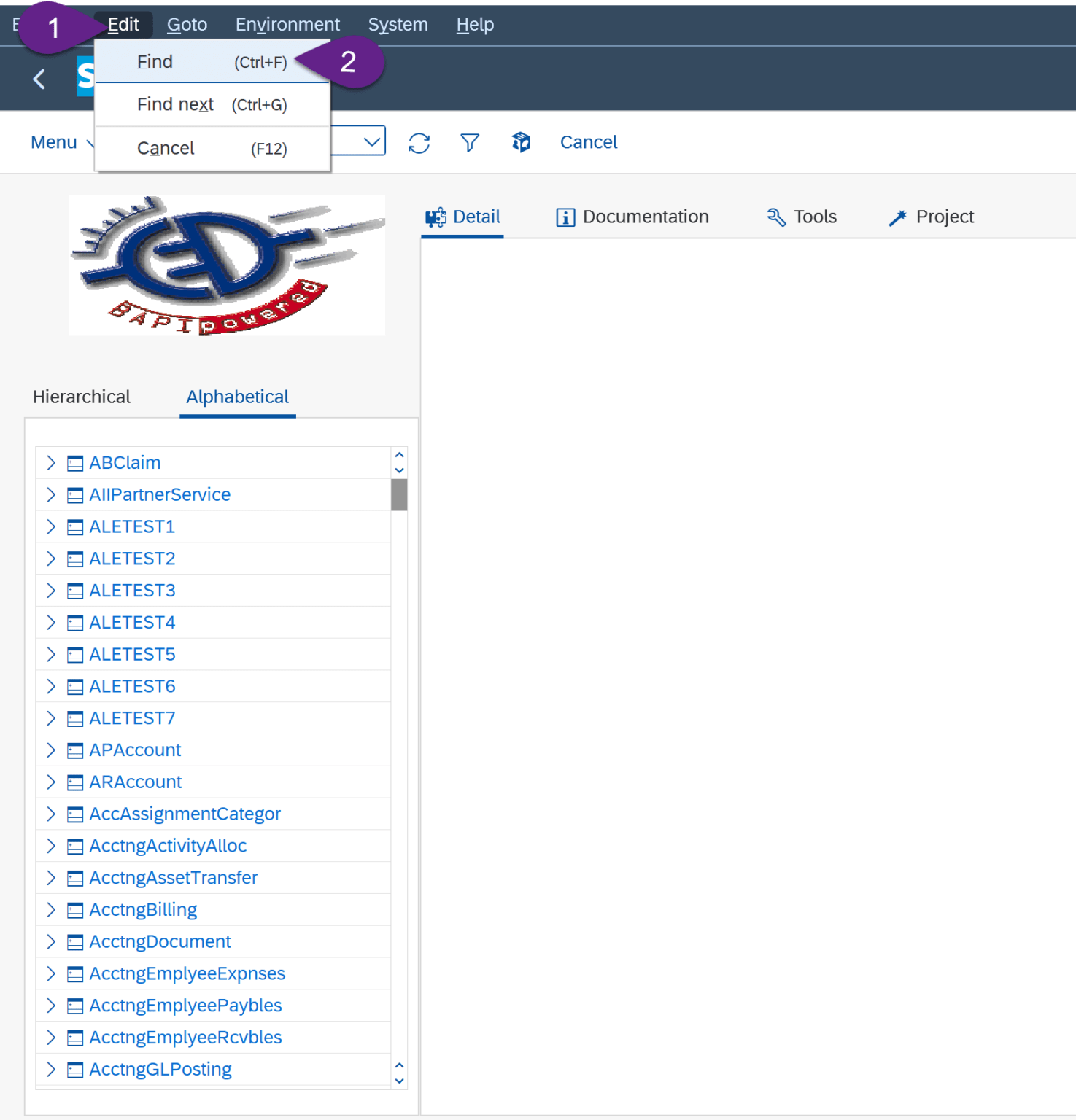Click the object icon beside ABClaim
This screenshot has height=1120, width=1076.
[74, 462]
